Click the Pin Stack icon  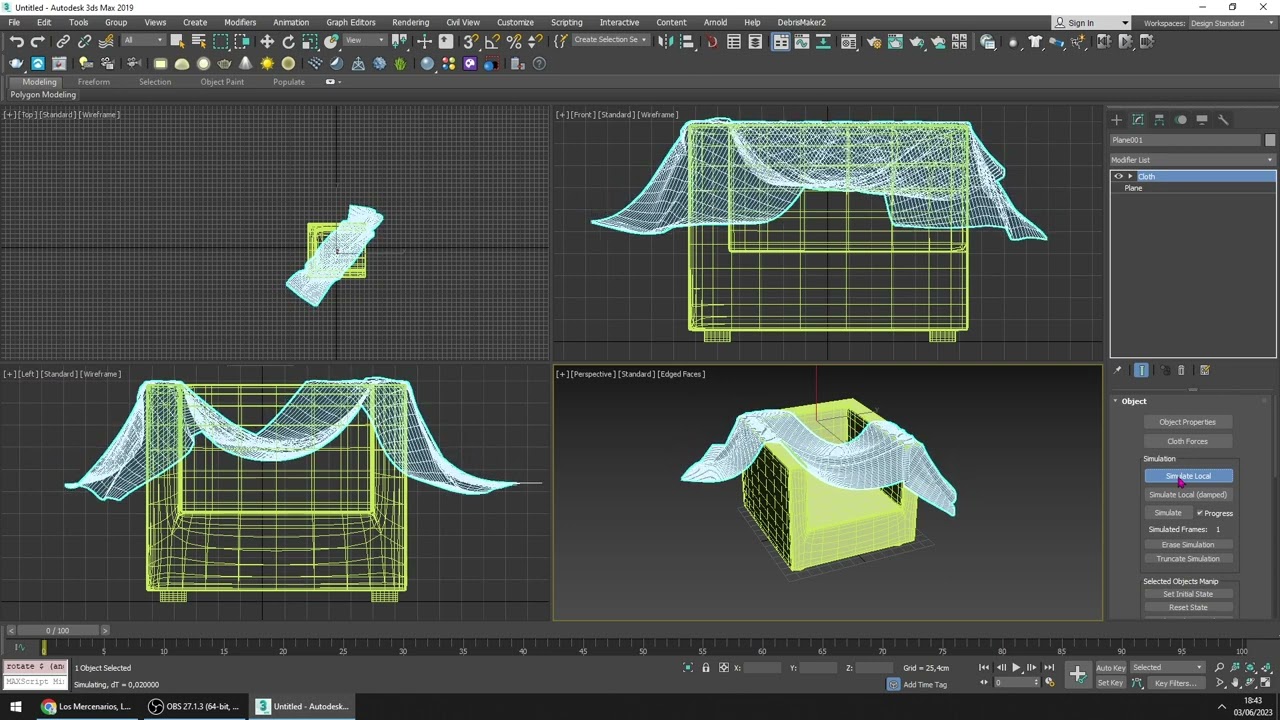click(x=1117, y=370)
